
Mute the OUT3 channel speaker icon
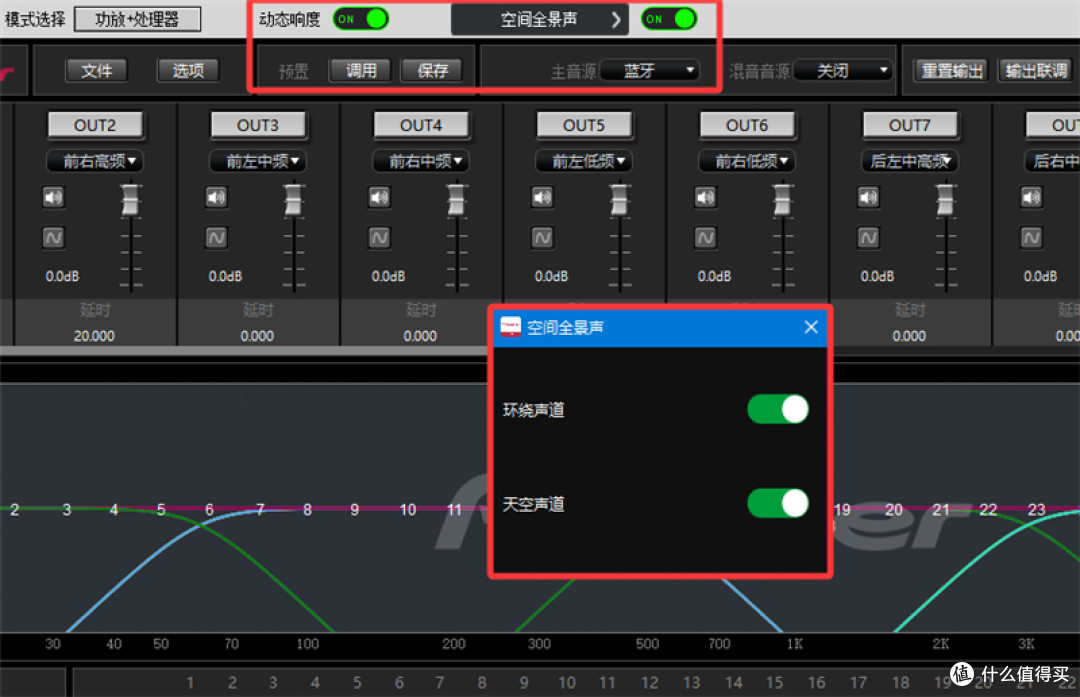pos(216,198)
